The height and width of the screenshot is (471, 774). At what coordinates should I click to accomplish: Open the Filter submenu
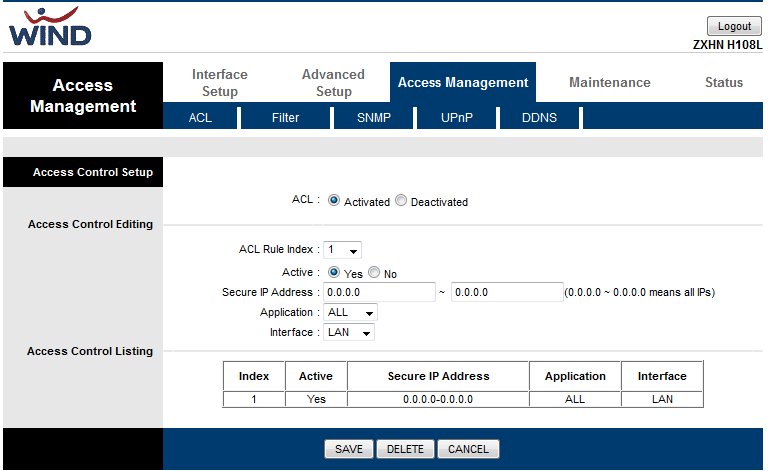[x=285, y=118]
